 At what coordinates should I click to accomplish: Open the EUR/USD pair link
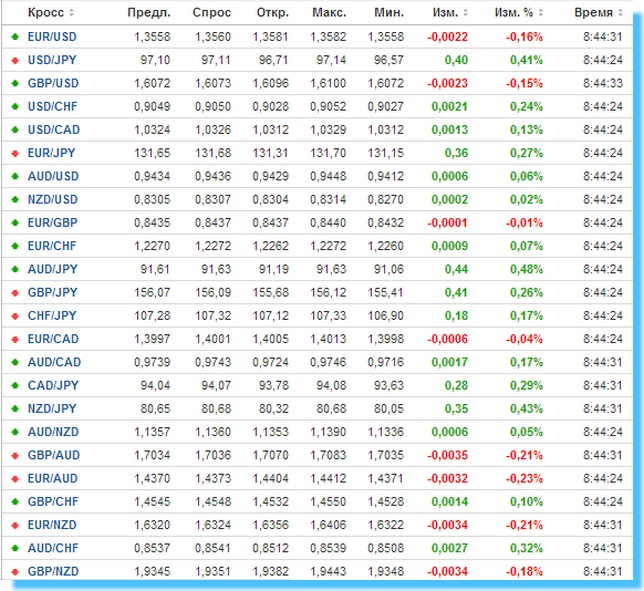coord(52,37)
